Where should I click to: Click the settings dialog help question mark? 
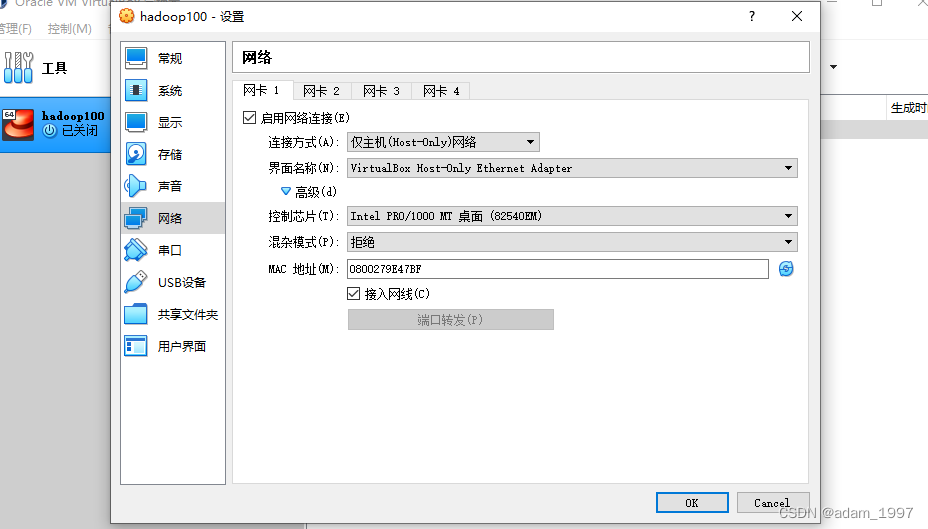point(752,16)
